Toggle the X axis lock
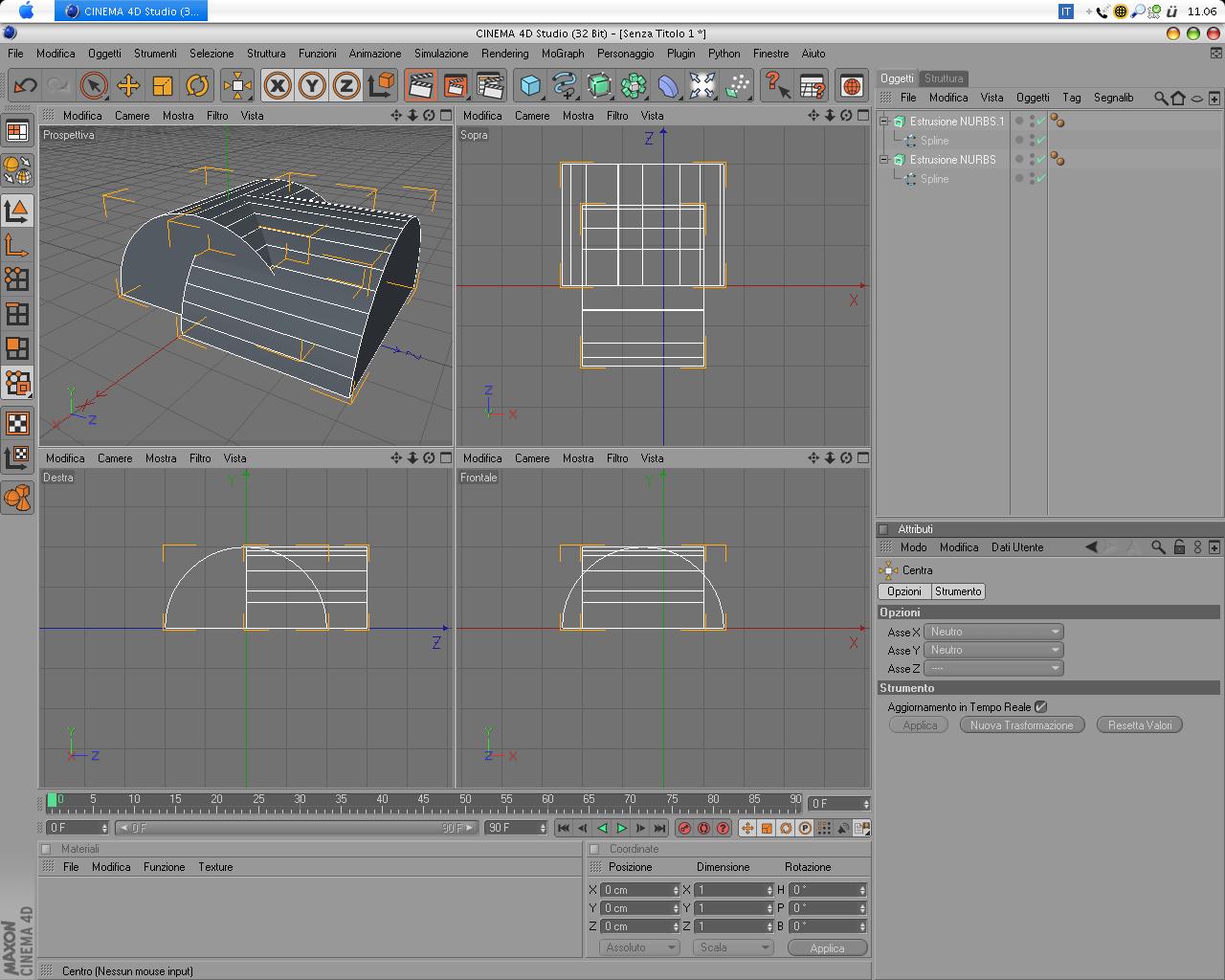Screen dimensions: 1225x980 tap(278, 86)
